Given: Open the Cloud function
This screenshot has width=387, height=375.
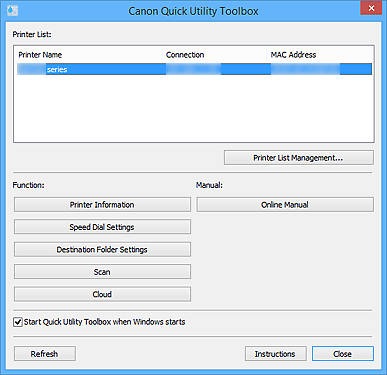Looking at the screenshot, I should click(x=102, y=294).
